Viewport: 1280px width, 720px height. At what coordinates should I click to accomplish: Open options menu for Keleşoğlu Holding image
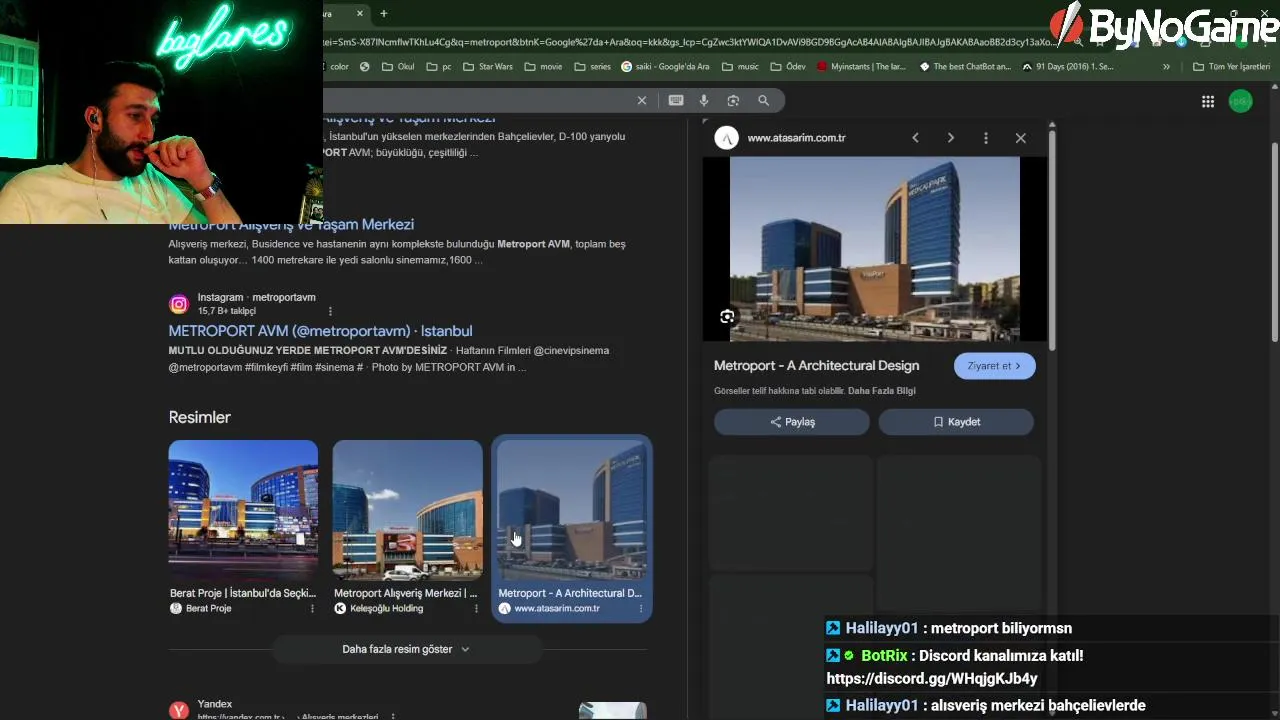click(476, 608)
